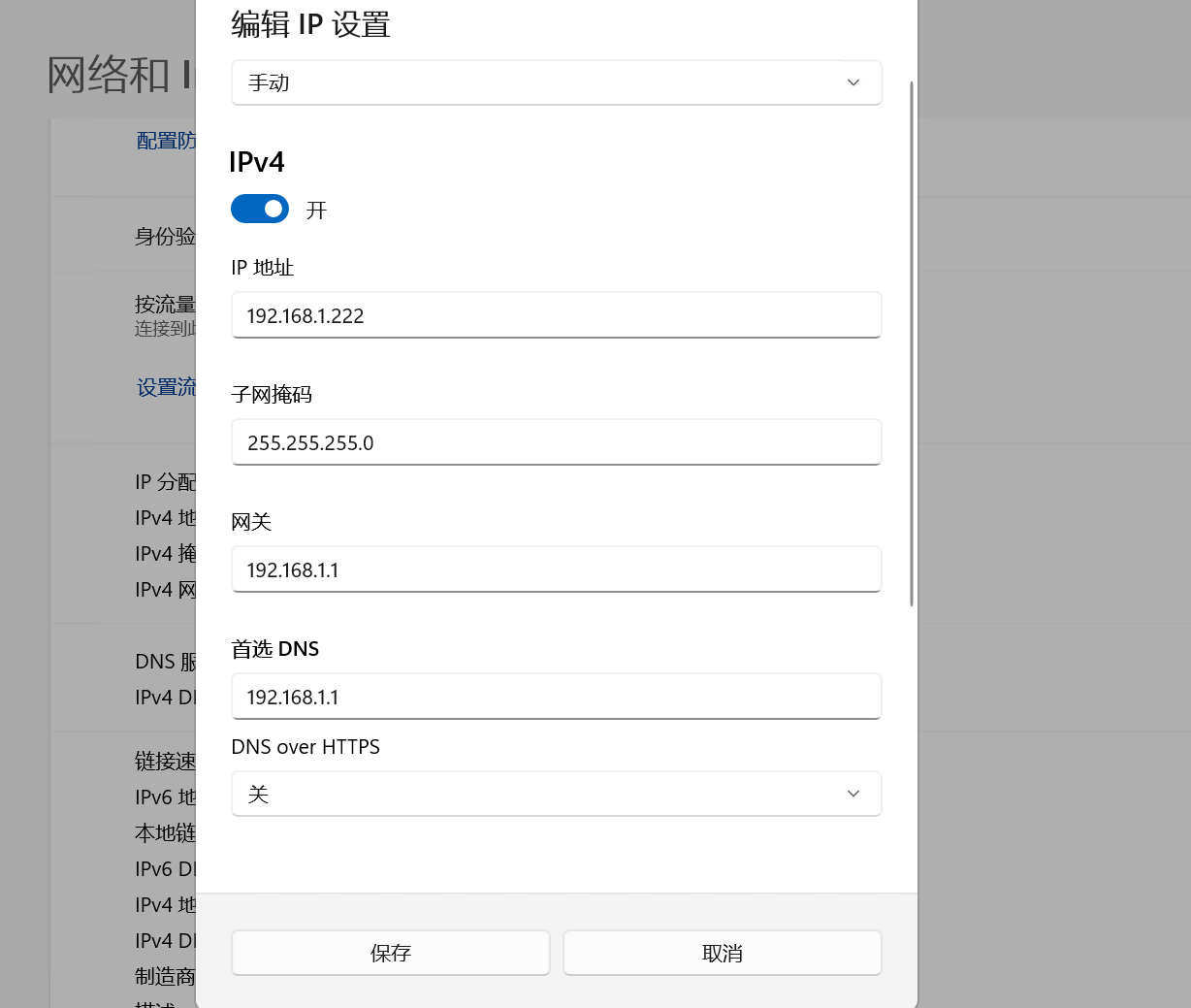The width and height of the screenshot is (1191, 1008).
Task: Open the 配置防 link behind the dialog
Action: [x=166, y=141]
